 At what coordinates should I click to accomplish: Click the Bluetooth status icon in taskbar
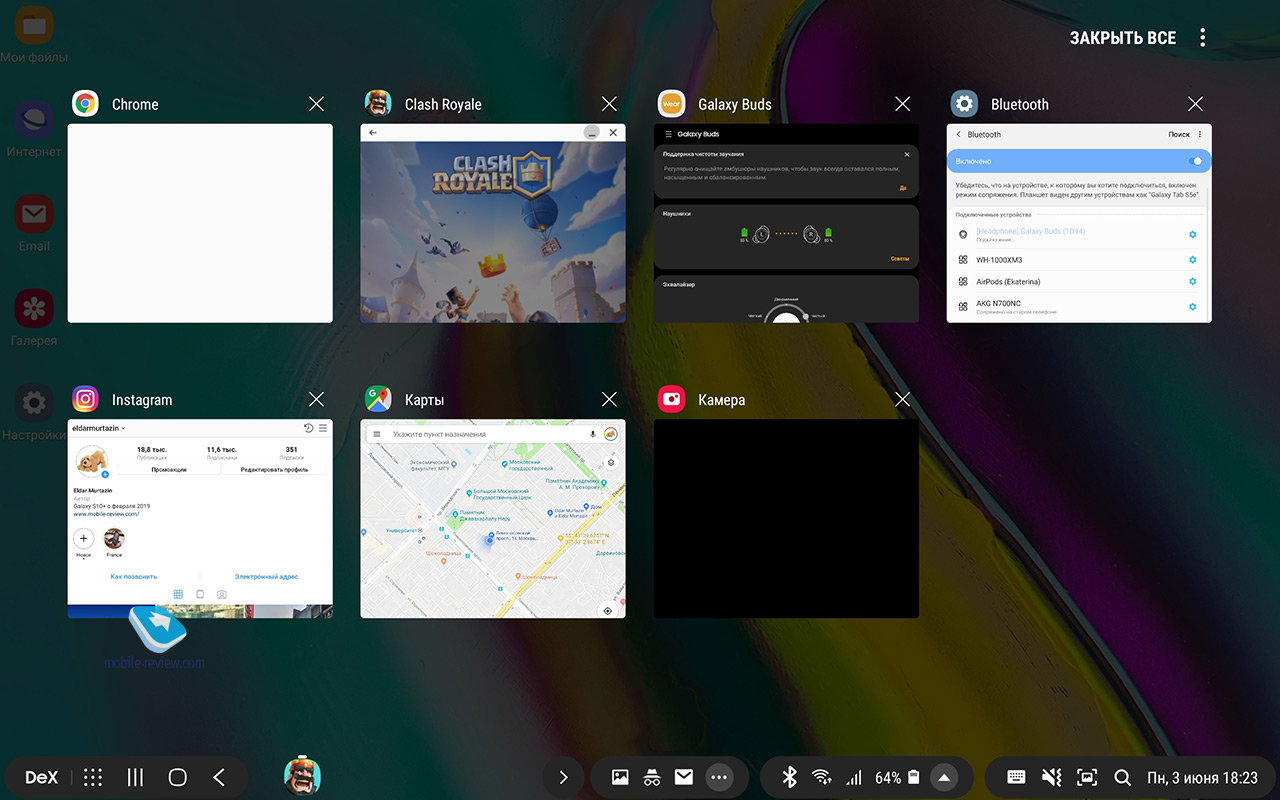pyautogui.click(x=788, y=777)
